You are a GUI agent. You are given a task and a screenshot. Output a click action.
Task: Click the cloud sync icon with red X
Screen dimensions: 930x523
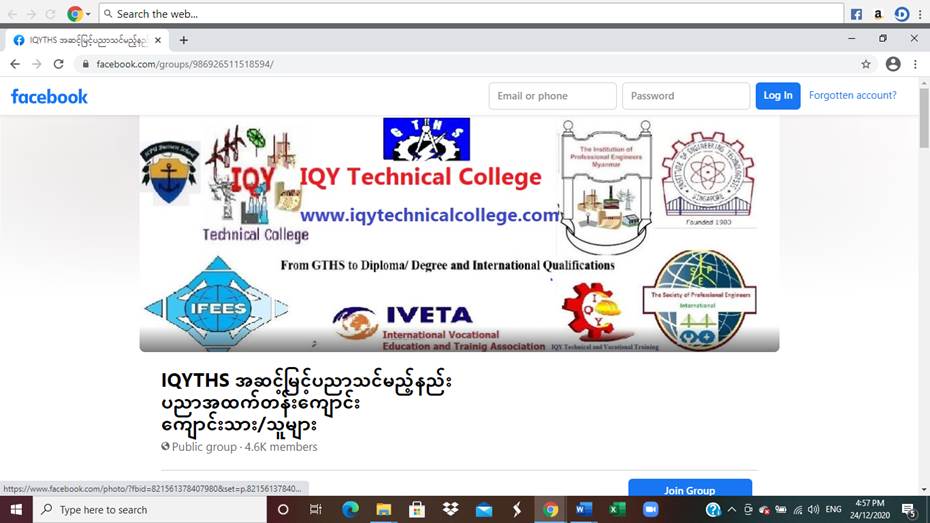click(x=765, y=509)
